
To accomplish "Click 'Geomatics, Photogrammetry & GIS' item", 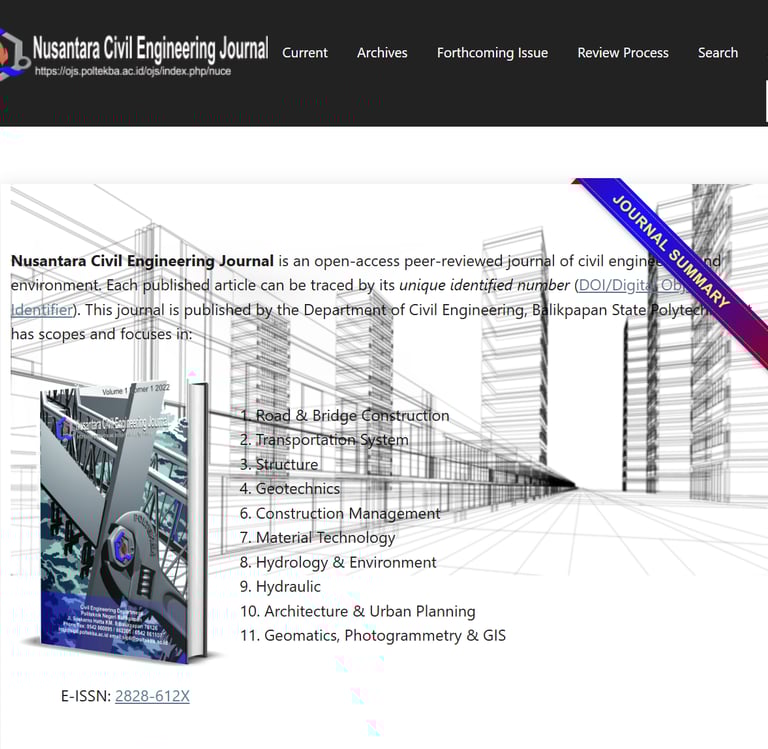I will [385, 636].
